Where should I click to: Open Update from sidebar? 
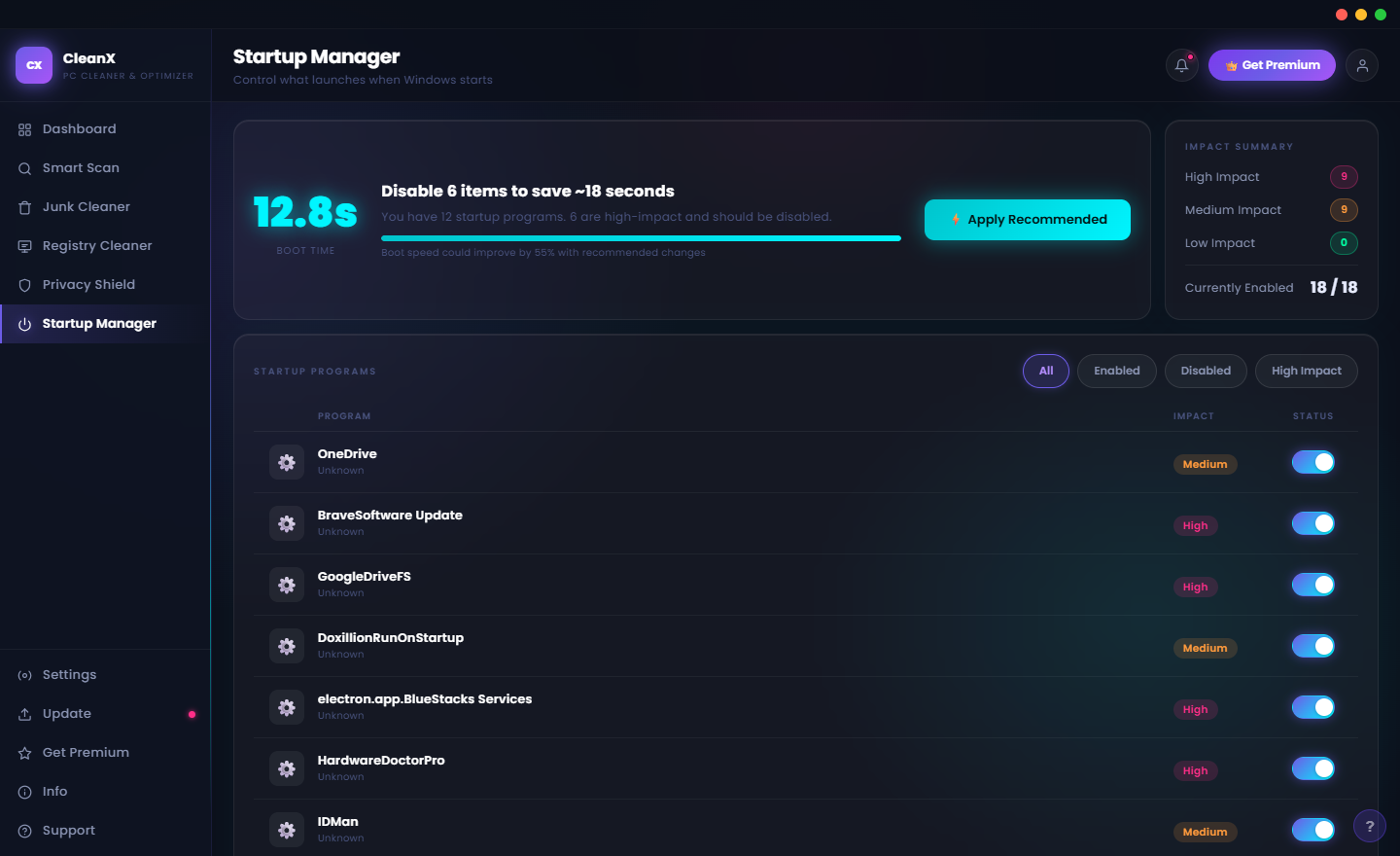(x=105, y=714)
